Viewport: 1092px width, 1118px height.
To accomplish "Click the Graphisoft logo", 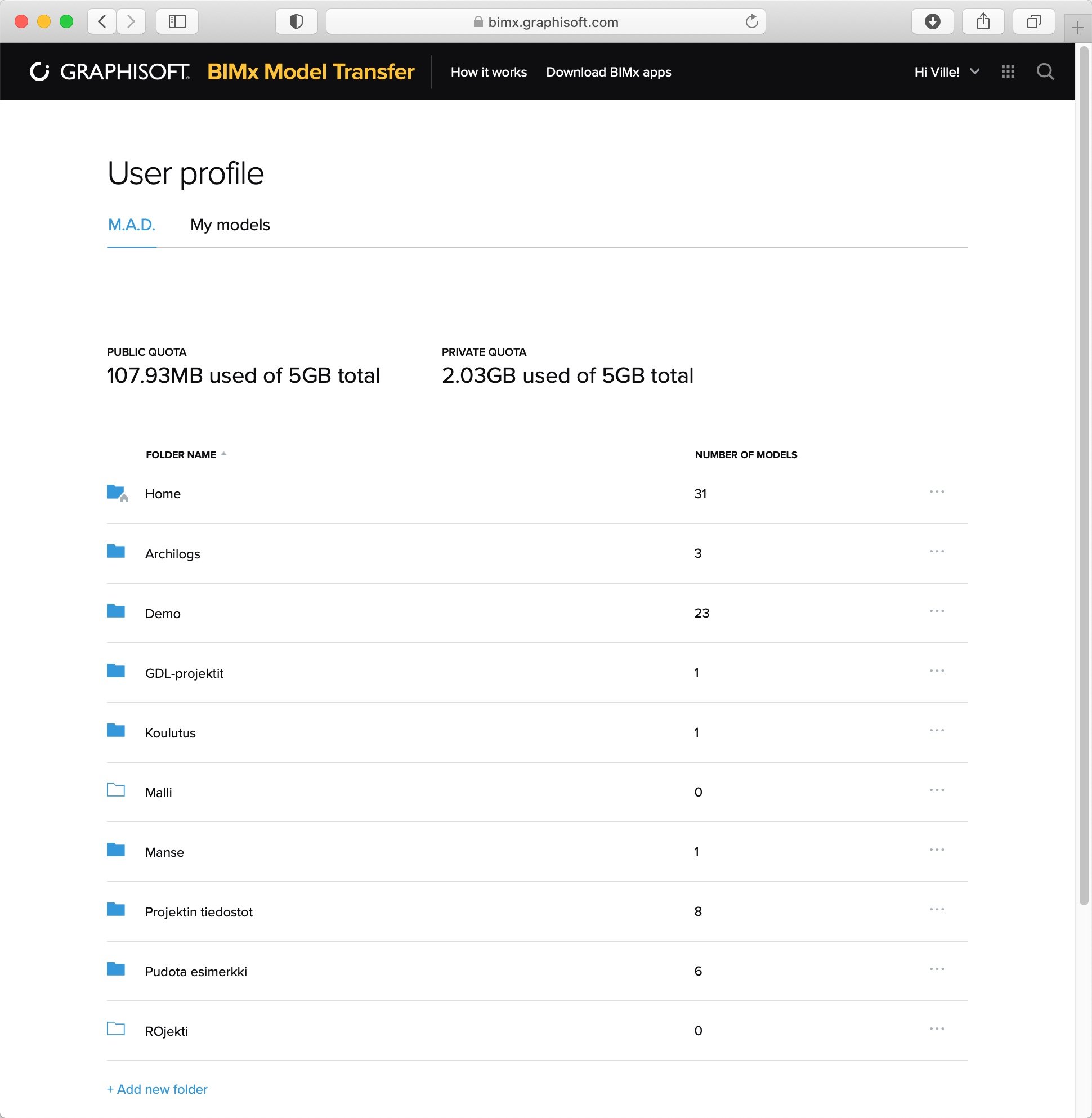I will coord(109,71).
